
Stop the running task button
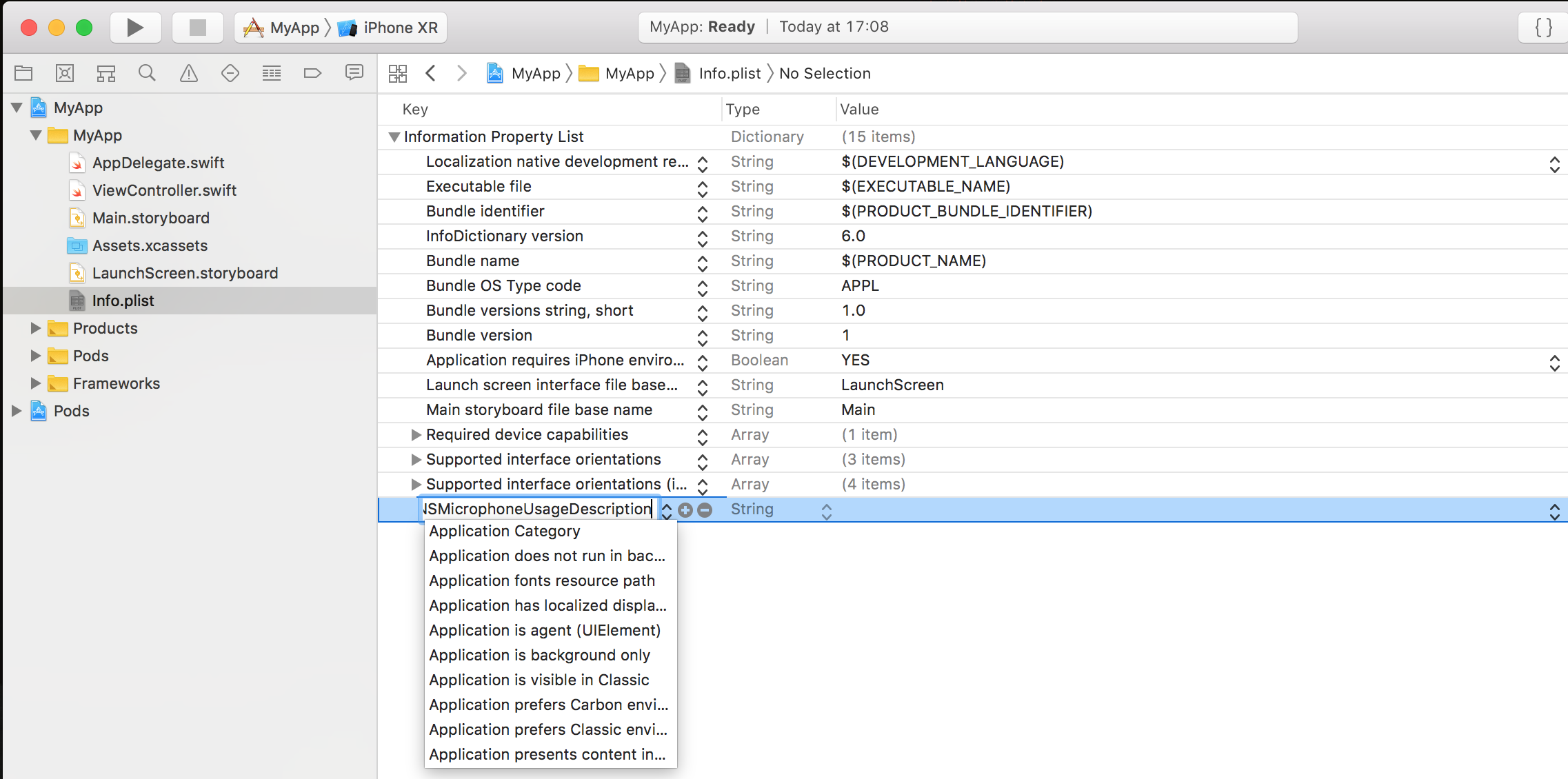pos(197,28)
